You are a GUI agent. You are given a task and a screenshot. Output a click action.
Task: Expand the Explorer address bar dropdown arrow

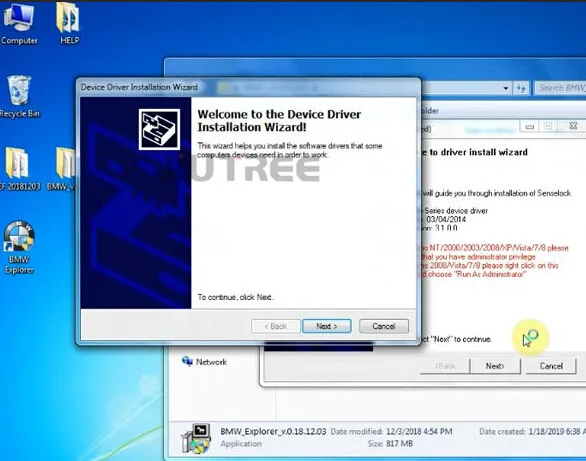click(506, 89)
